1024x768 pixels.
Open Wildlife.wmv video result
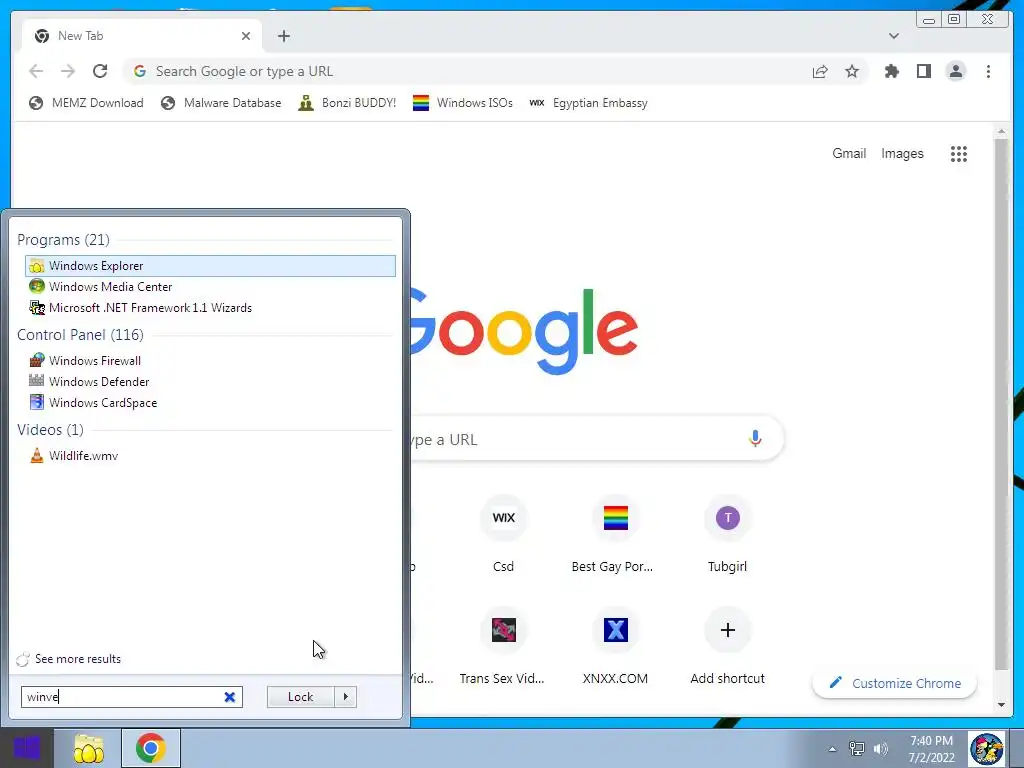210,456
